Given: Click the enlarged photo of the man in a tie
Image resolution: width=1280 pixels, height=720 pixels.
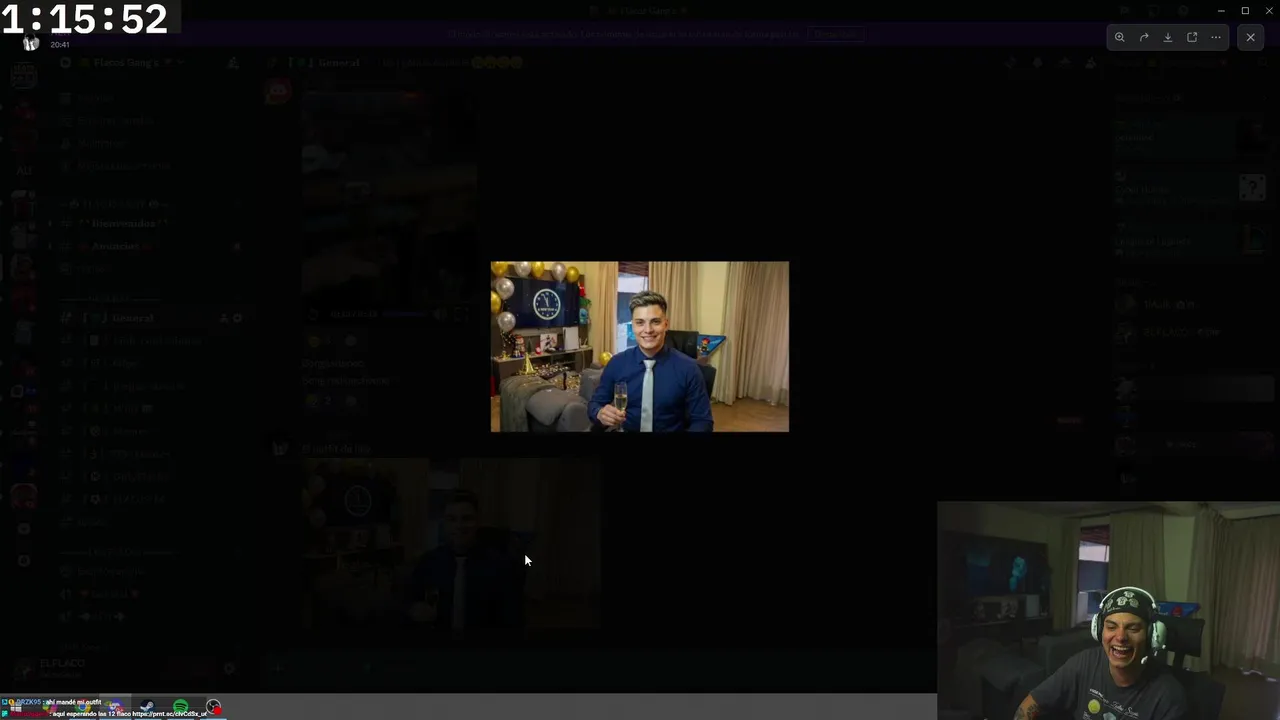Looking at the screenshot, I should click(x=640, y=347).
